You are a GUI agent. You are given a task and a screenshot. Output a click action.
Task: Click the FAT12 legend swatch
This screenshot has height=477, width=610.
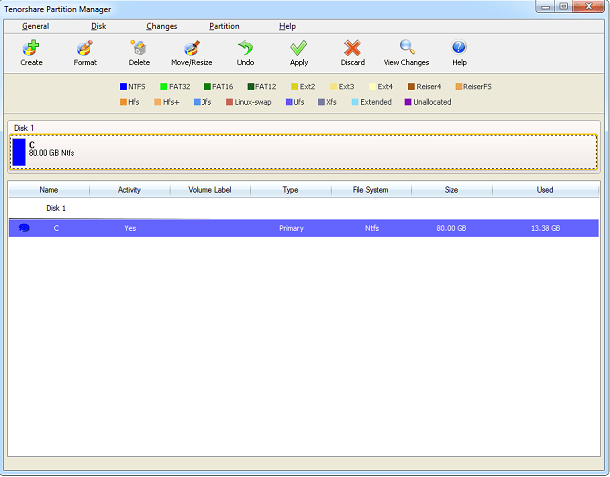click(251, 86)
